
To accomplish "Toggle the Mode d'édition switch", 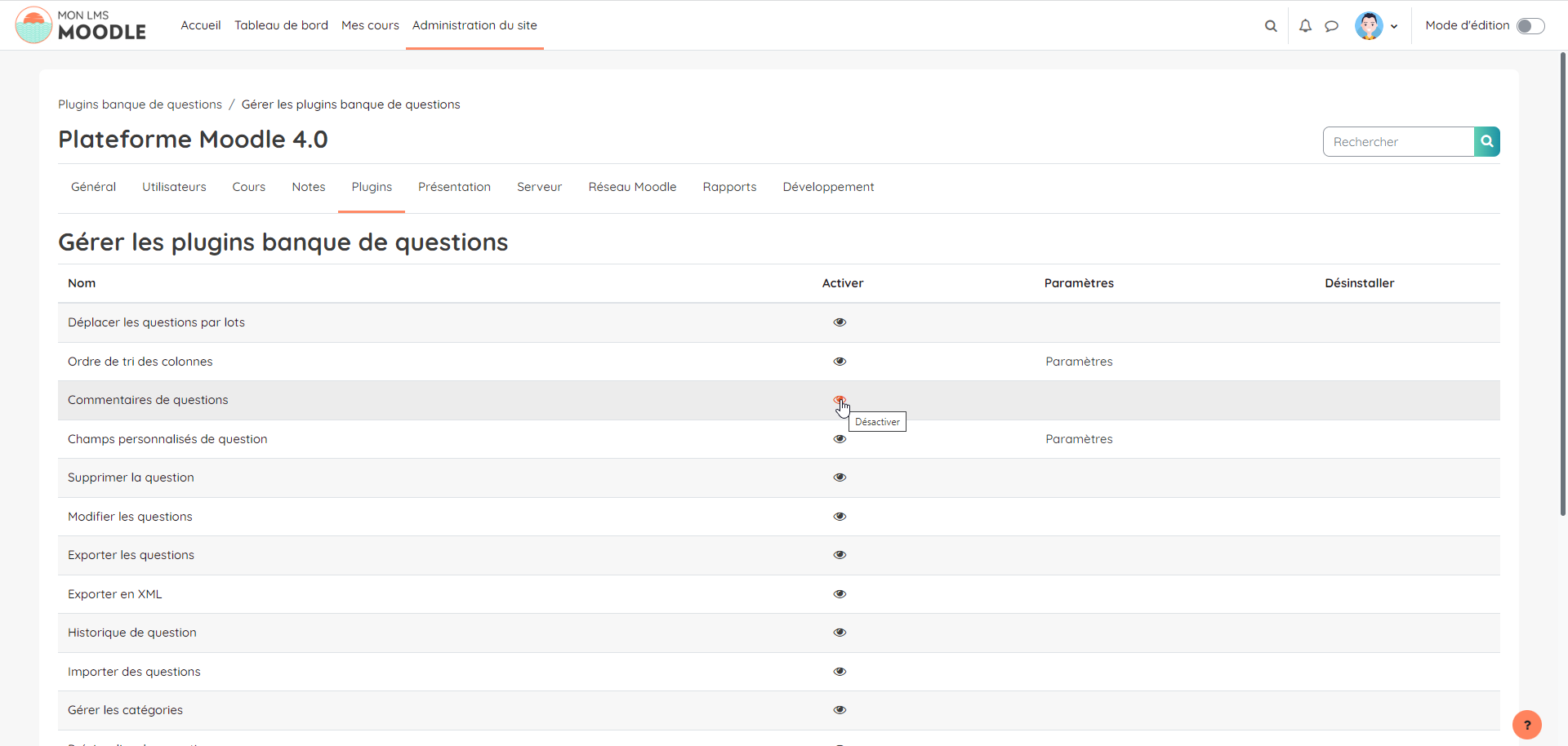I will (1530, 26).
